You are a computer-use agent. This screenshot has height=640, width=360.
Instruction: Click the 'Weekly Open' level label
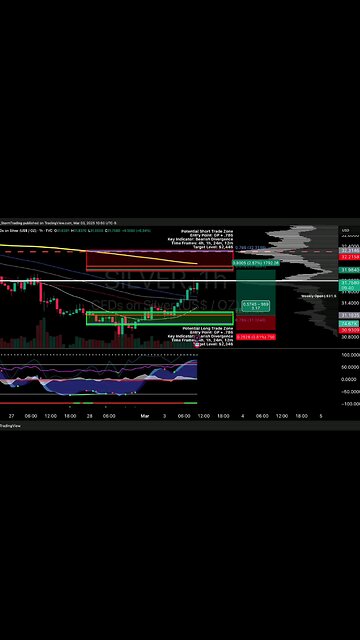pos(319,296)
